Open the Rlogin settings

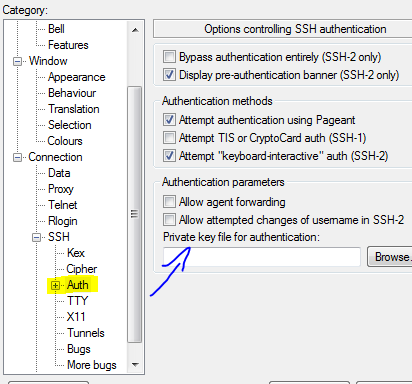62,221
